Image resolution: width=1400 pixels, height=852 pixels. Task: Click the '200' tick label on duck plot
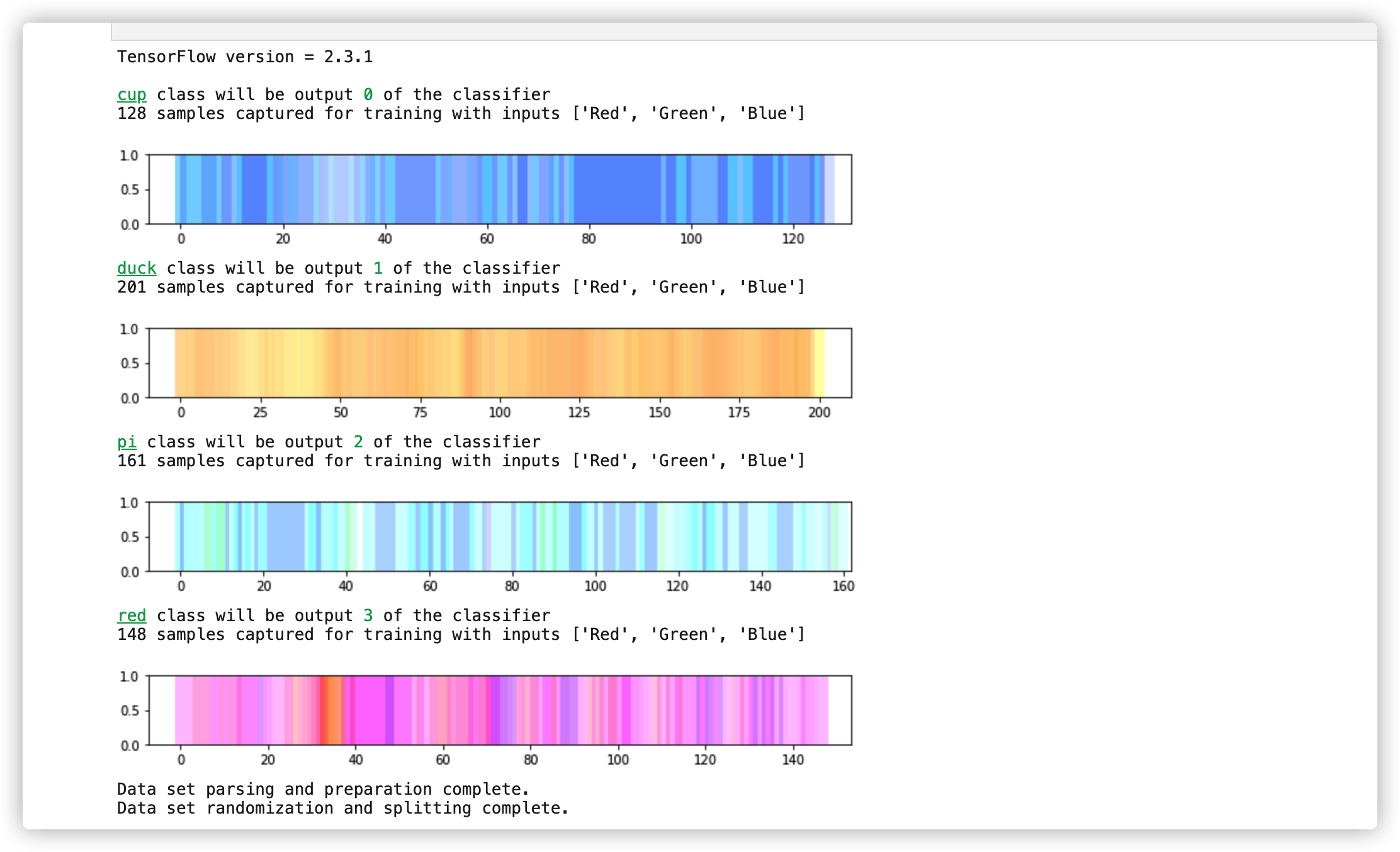[x=819, y=412]
